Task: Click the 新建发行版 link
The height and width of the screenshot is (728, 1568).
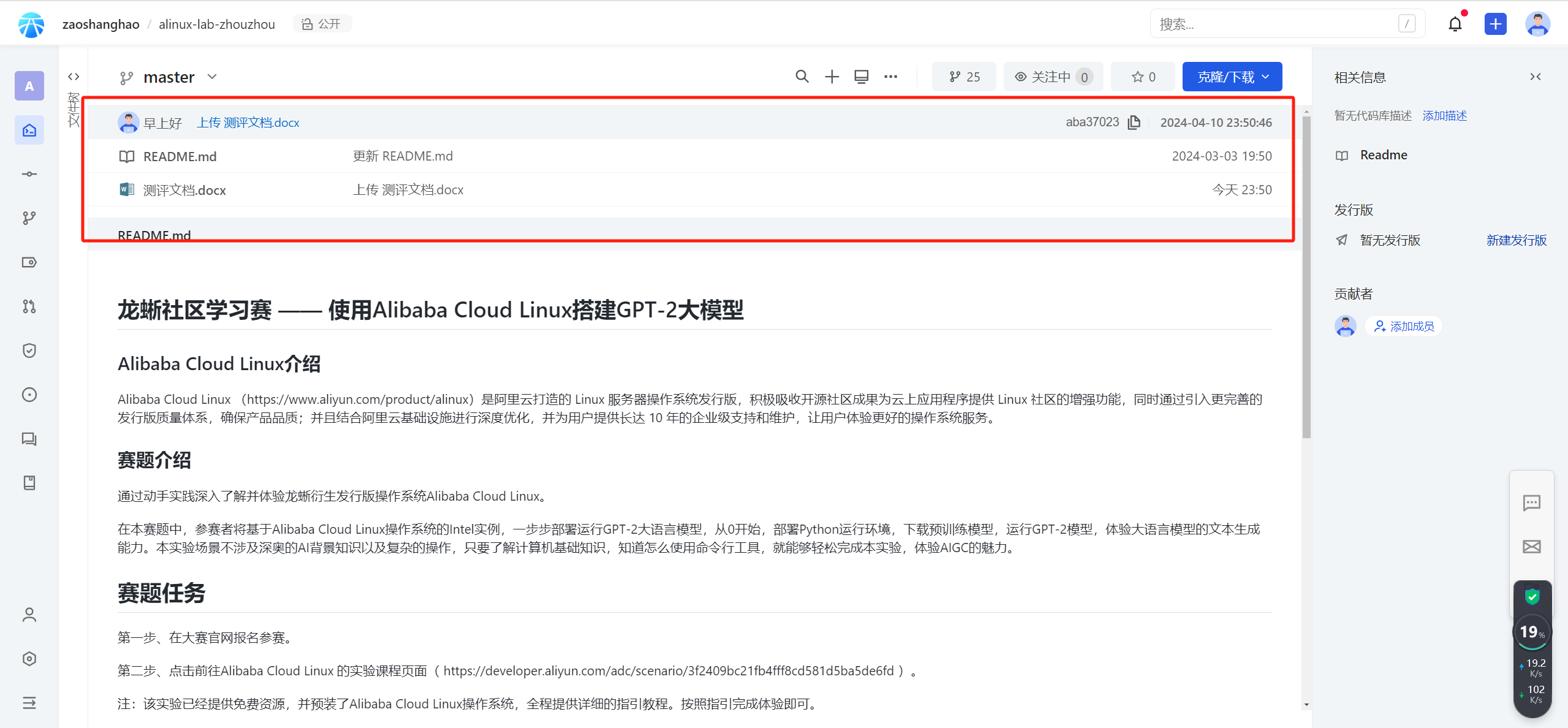Action: click(x=1516, y=240)
